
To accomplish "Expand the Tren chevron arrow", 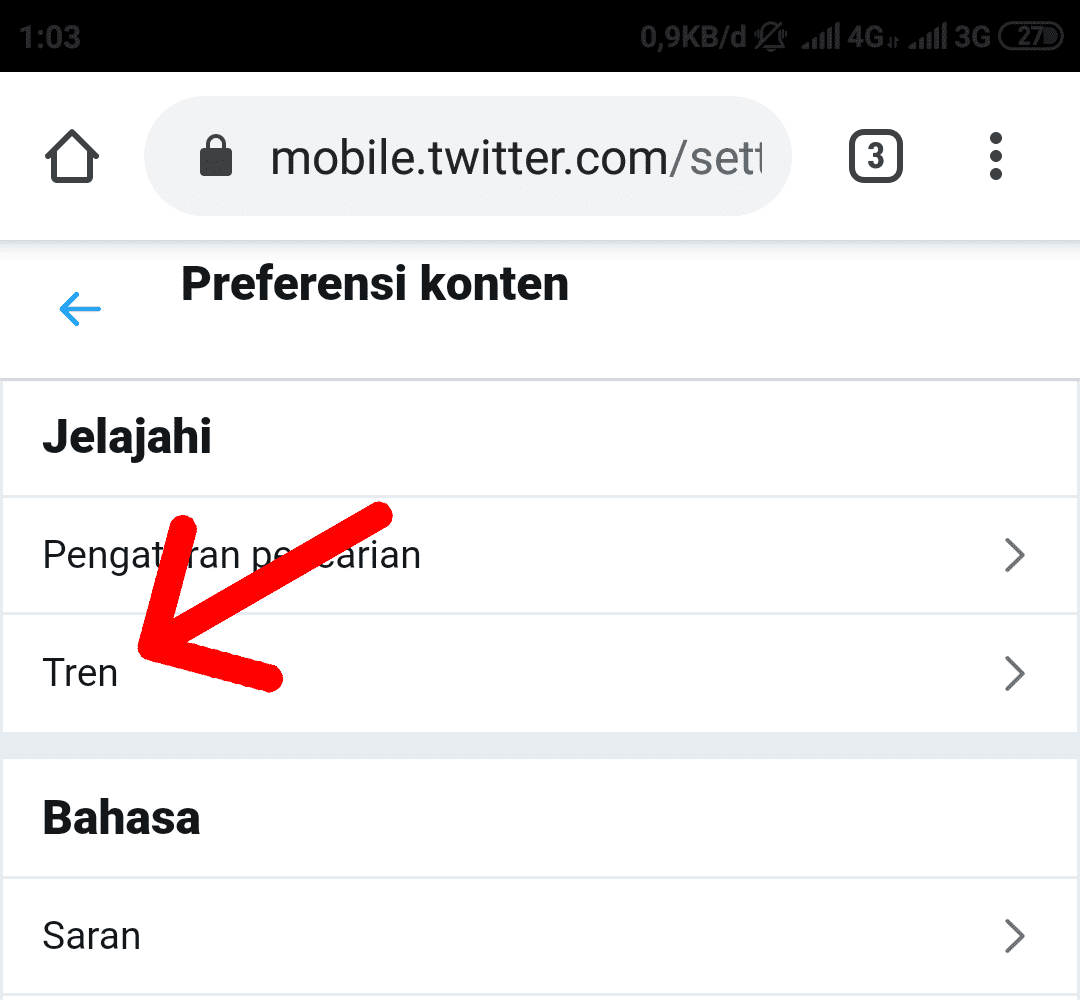I will point(1015,673).
